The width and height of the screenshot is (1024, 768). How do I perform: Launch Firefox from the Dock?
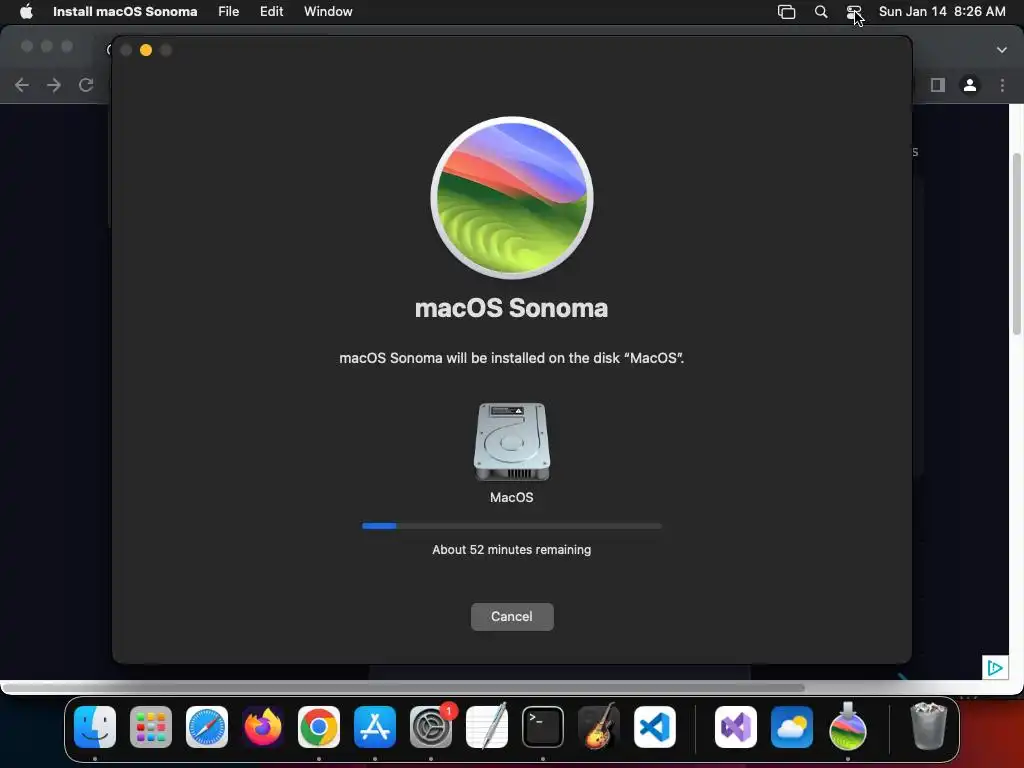pos(263,727)
